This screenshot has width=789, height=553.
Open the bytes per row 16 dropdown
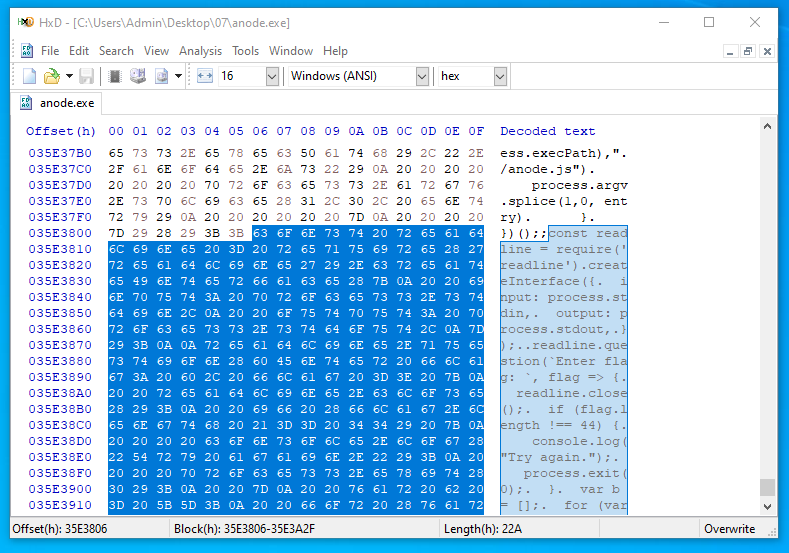click(272, 76)
